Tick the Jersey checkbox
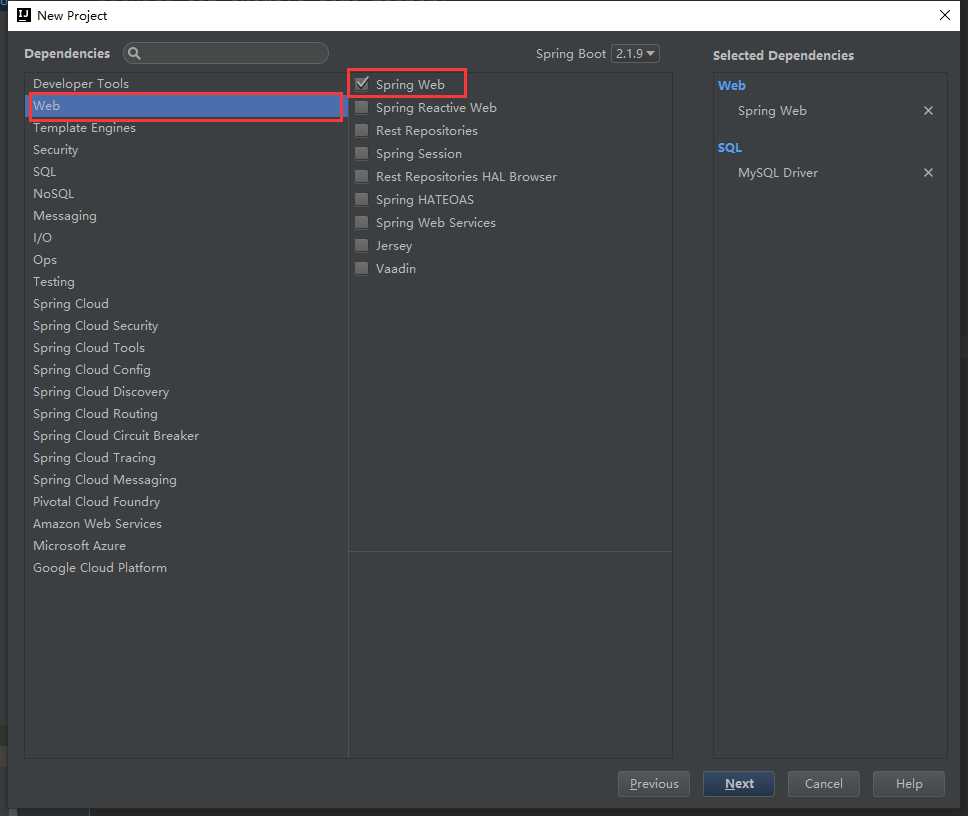The image size is (968, 816). pos(362,245)
